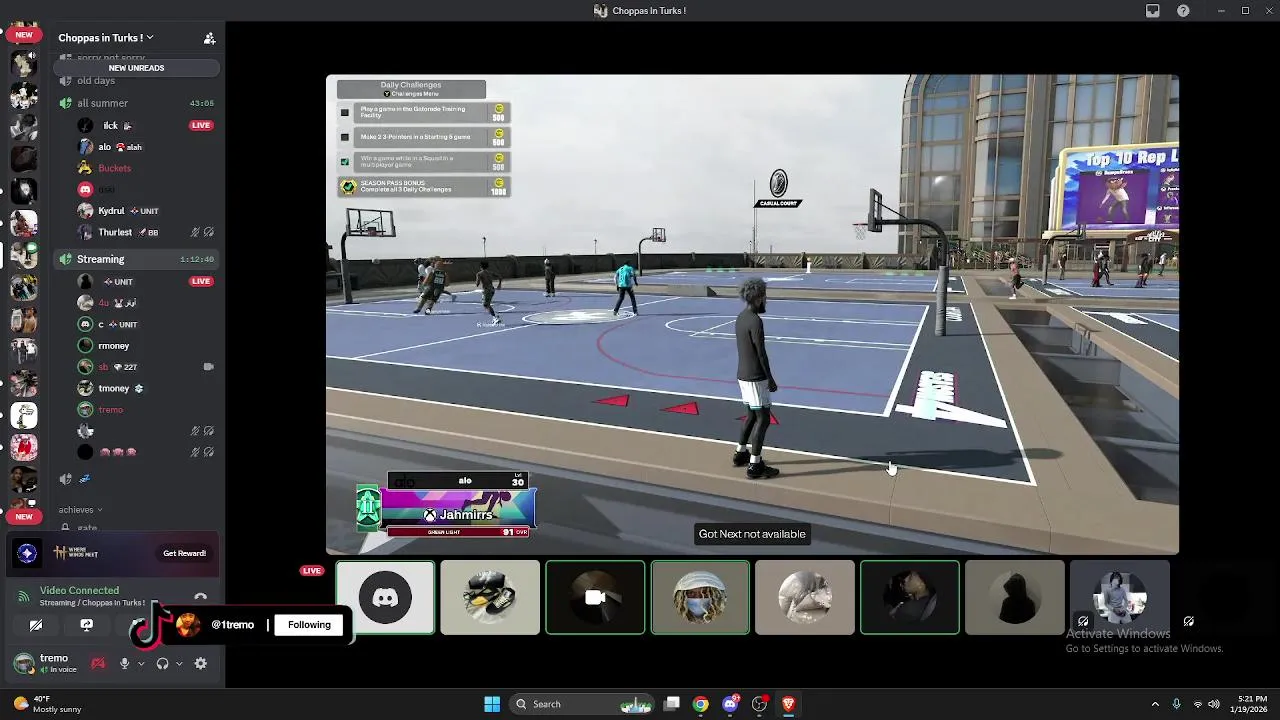Viewport: 1280px width, 720px height.
Task: Select the sneakers avatar participant tile
Action: tap(490, 598)
